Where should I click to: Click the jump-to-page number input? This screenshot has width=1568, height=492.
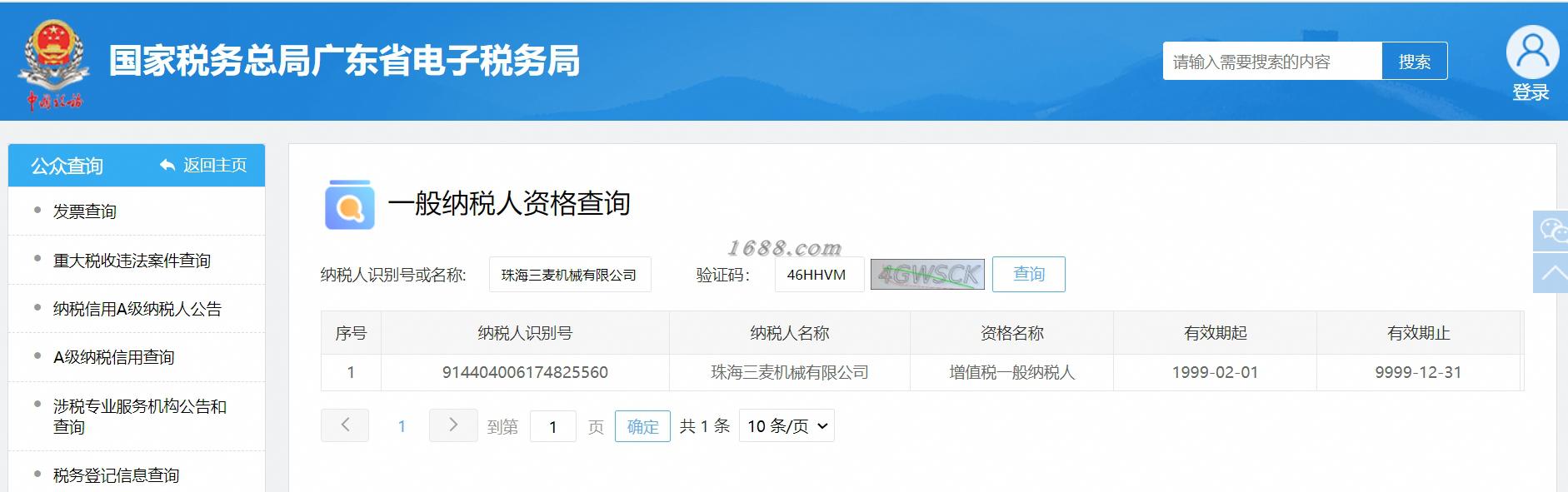(553, 426)
